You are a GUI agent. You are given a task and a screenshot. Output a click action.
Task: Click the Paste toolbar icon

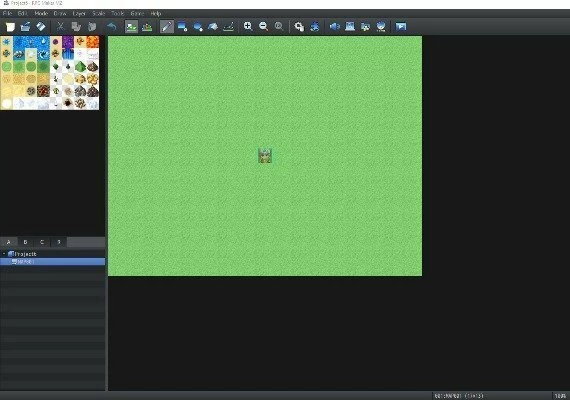click(92, 27)
